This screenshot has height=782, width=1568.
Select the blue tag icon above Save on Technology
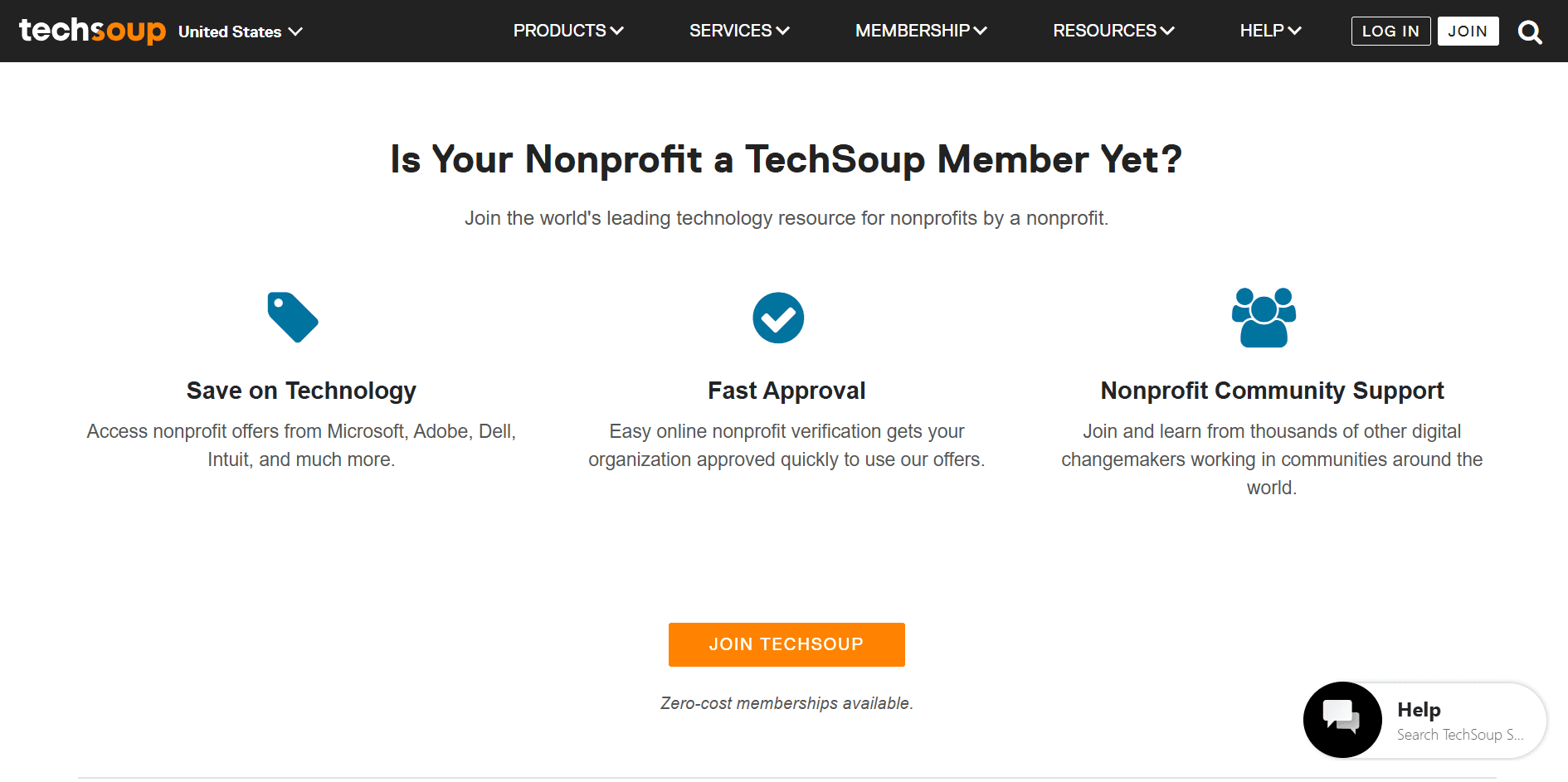(x=292, y=318)
